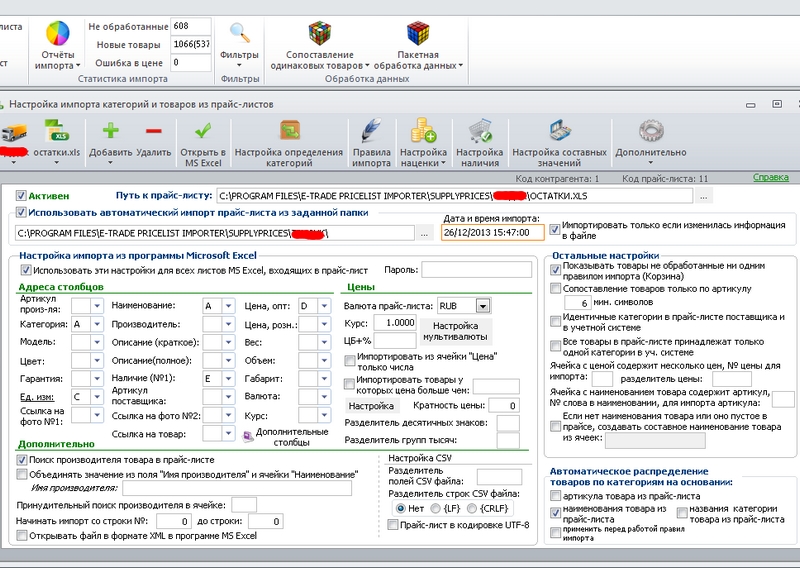Screen dimensions: 800x568
Task: Enable артикула товара из прайс-листа distribution
Action: coord(556,496)
